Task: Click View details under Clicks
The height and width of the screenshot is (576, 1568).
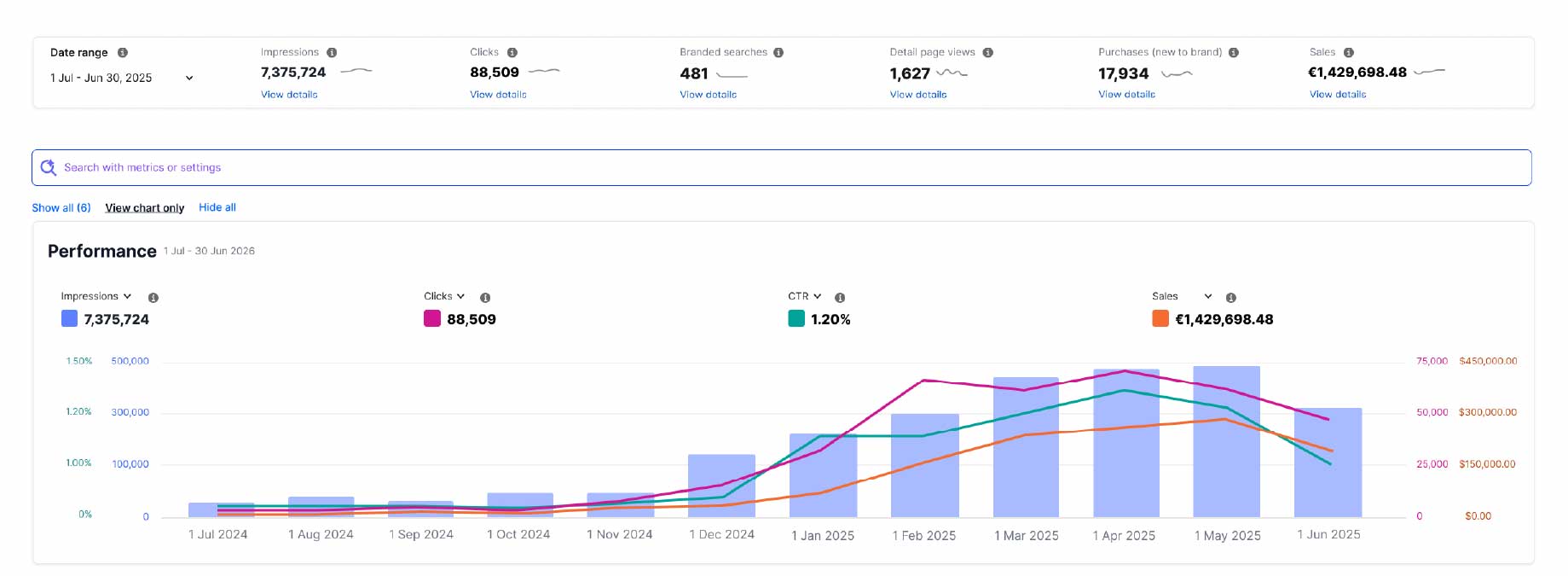Action: 498,95
